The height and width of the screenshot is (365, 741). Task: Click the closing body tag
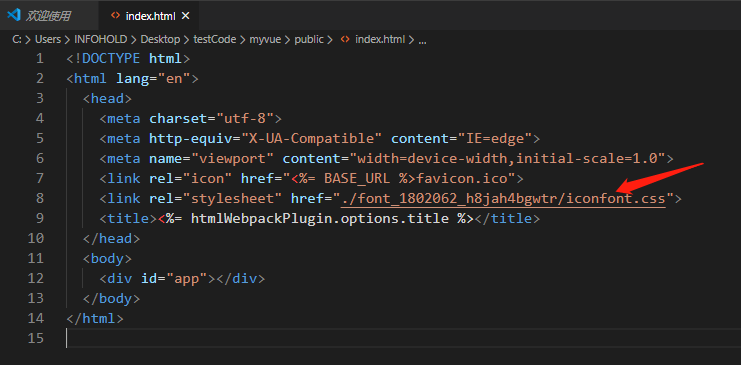click(x=112, y=298)
